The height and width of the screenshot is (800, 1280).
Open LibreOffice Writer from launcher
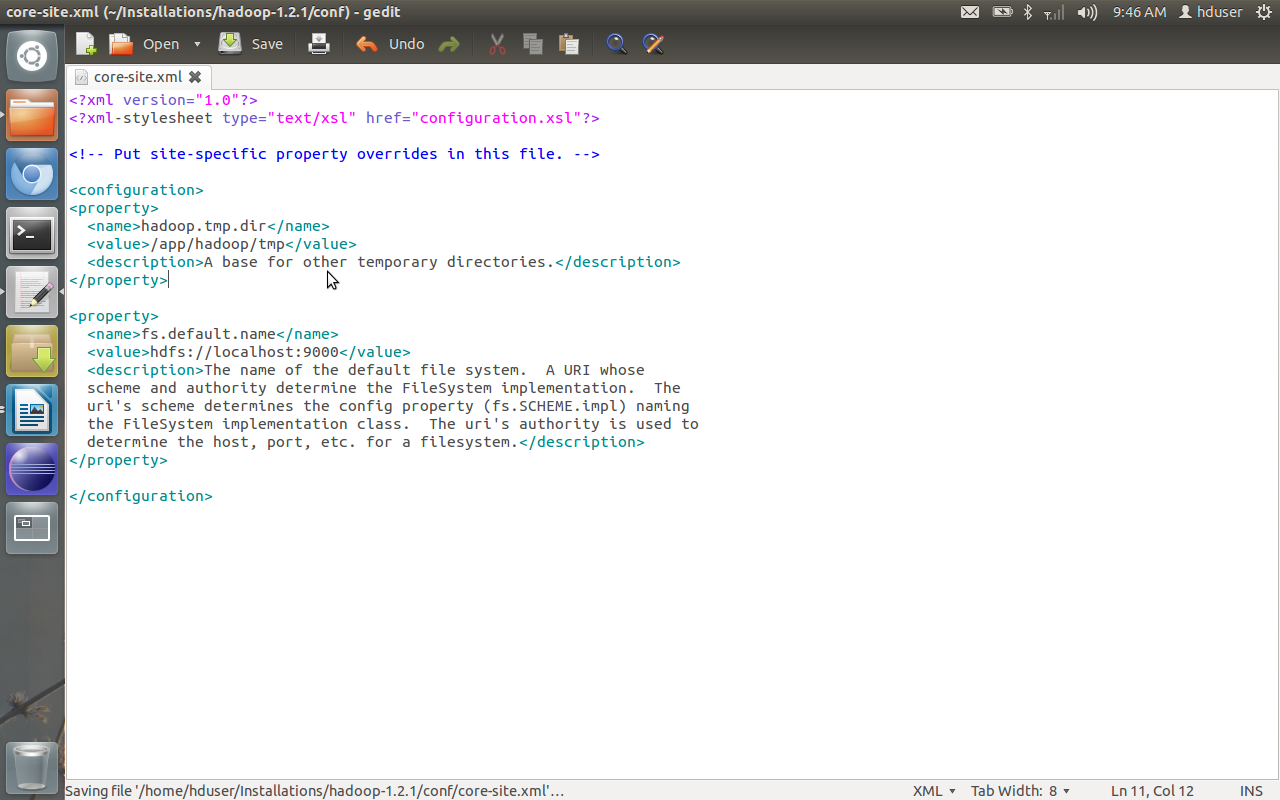[x=32, y=411]
